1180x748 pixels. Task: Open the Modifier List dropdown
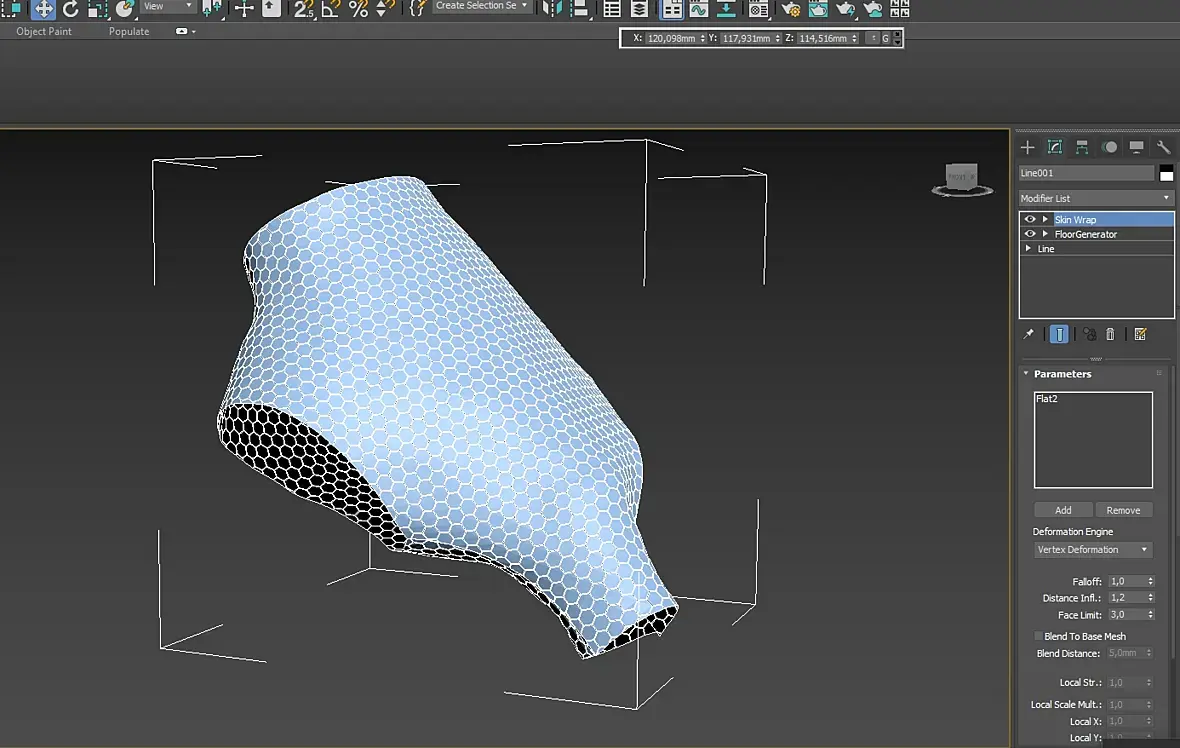pos(1095,198)
